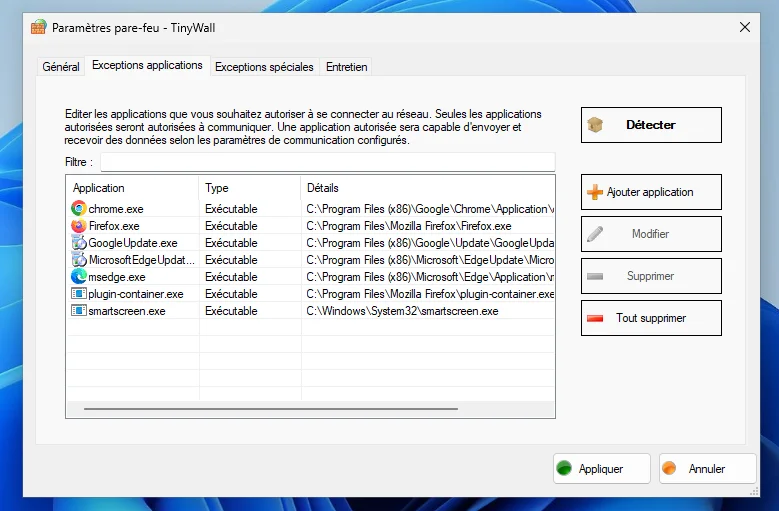Go to the Entretien tab
This screenshot has width=779, height=511.
347,67
